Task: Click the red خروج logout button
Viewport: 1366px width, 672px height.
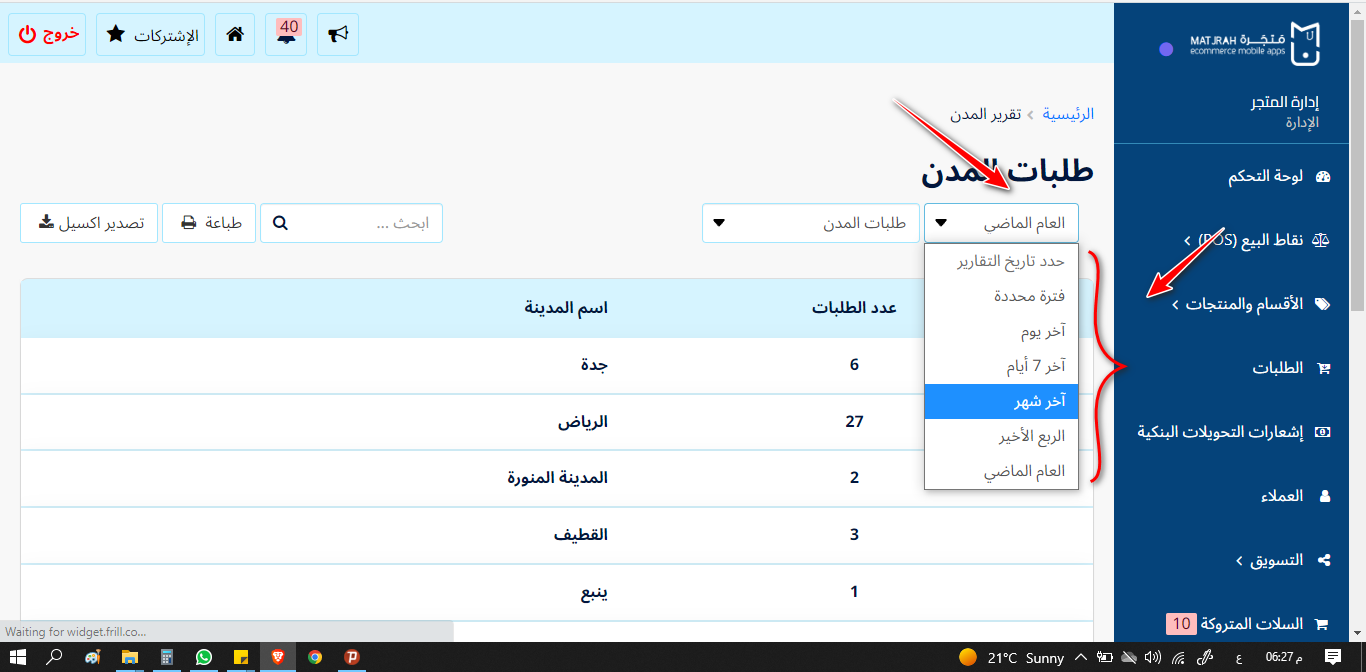Action: click(48, 35)
